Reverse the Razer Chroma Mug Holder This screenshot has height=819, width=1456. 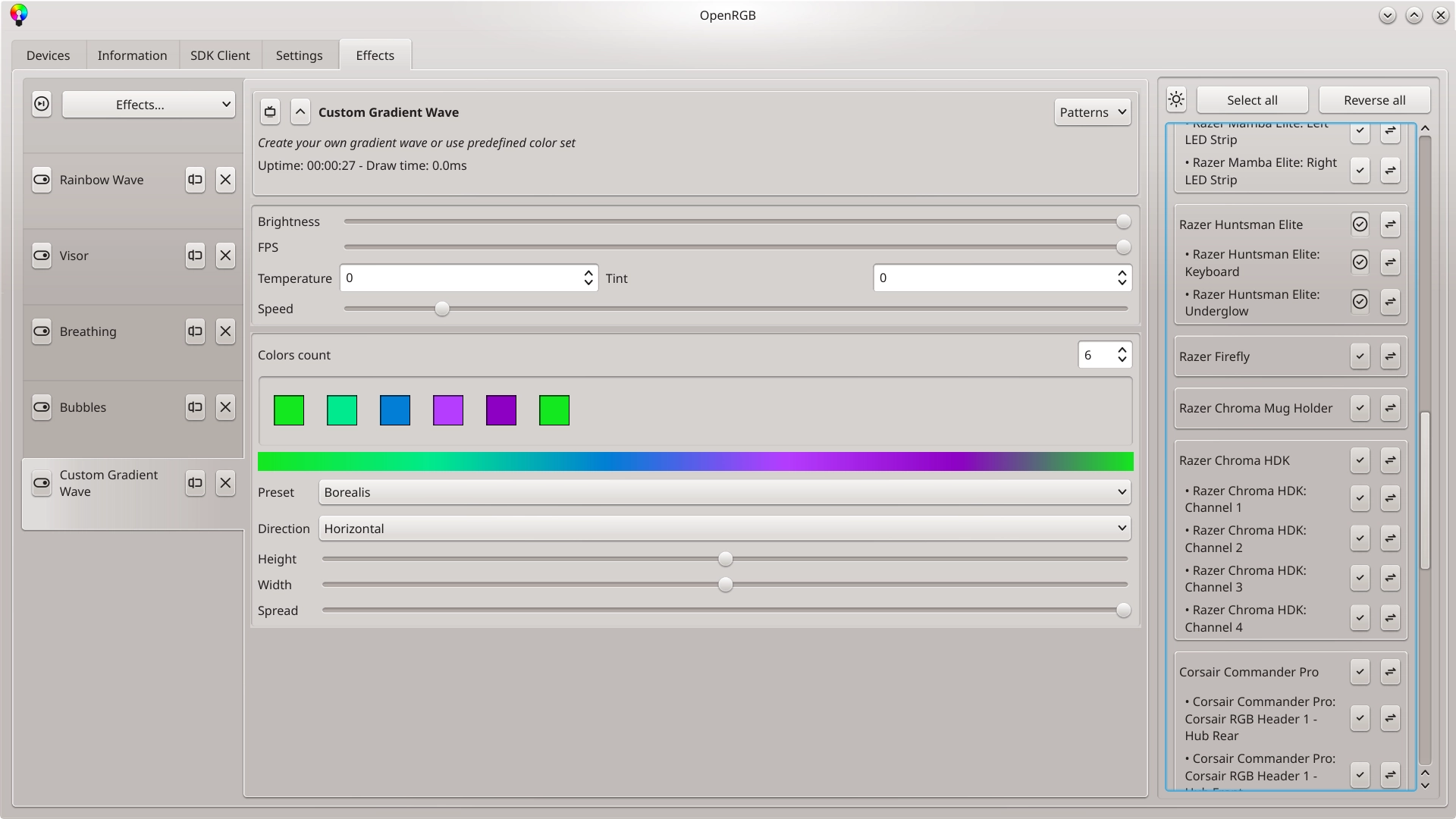pyautogui.click(x=1390, y=408)
